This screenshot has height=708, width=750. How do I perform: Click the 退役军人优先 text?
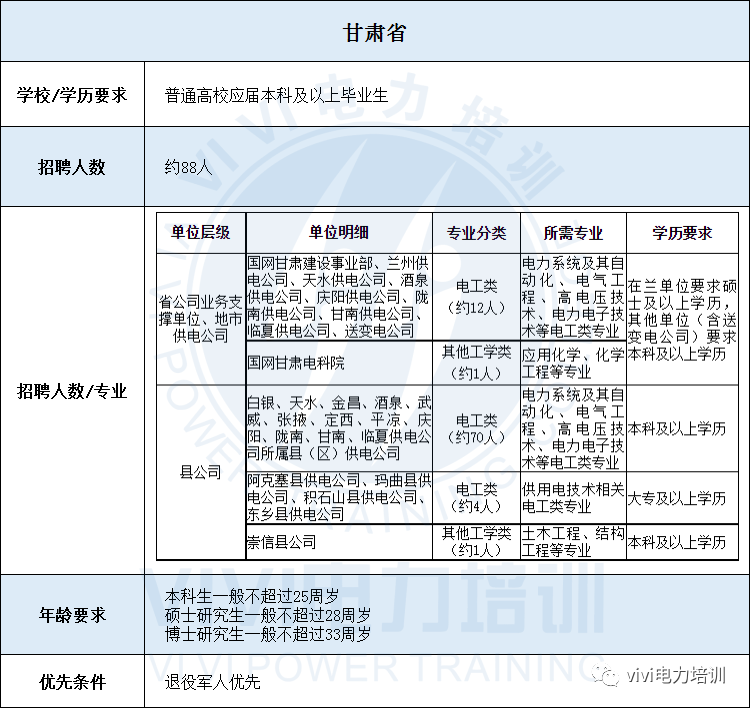coord(212,682)
